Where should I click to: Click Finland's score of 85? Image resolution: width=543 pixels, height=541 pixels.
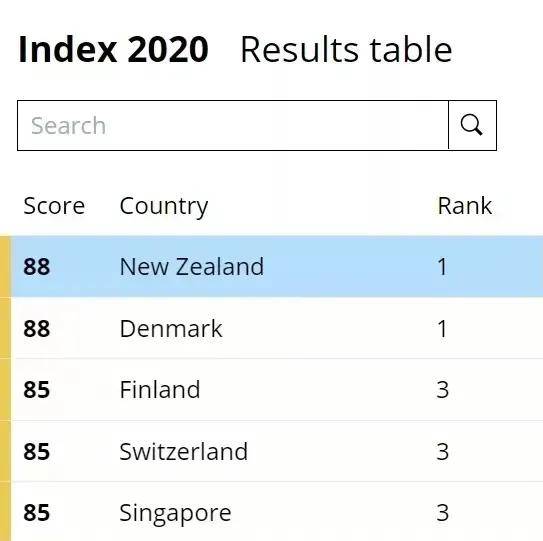(37, 390)
